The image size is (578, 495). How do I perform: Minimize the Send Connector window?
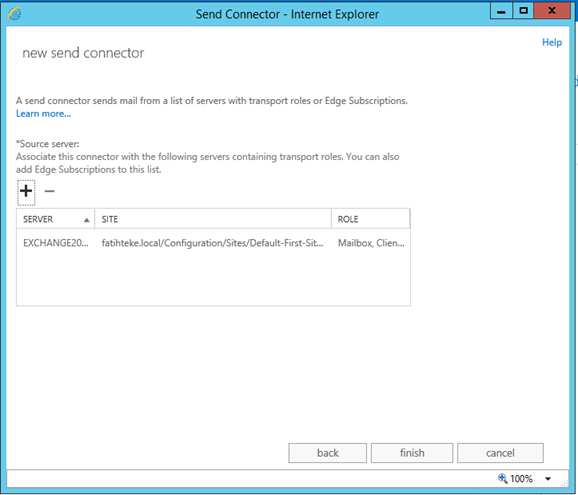point(501,11)
